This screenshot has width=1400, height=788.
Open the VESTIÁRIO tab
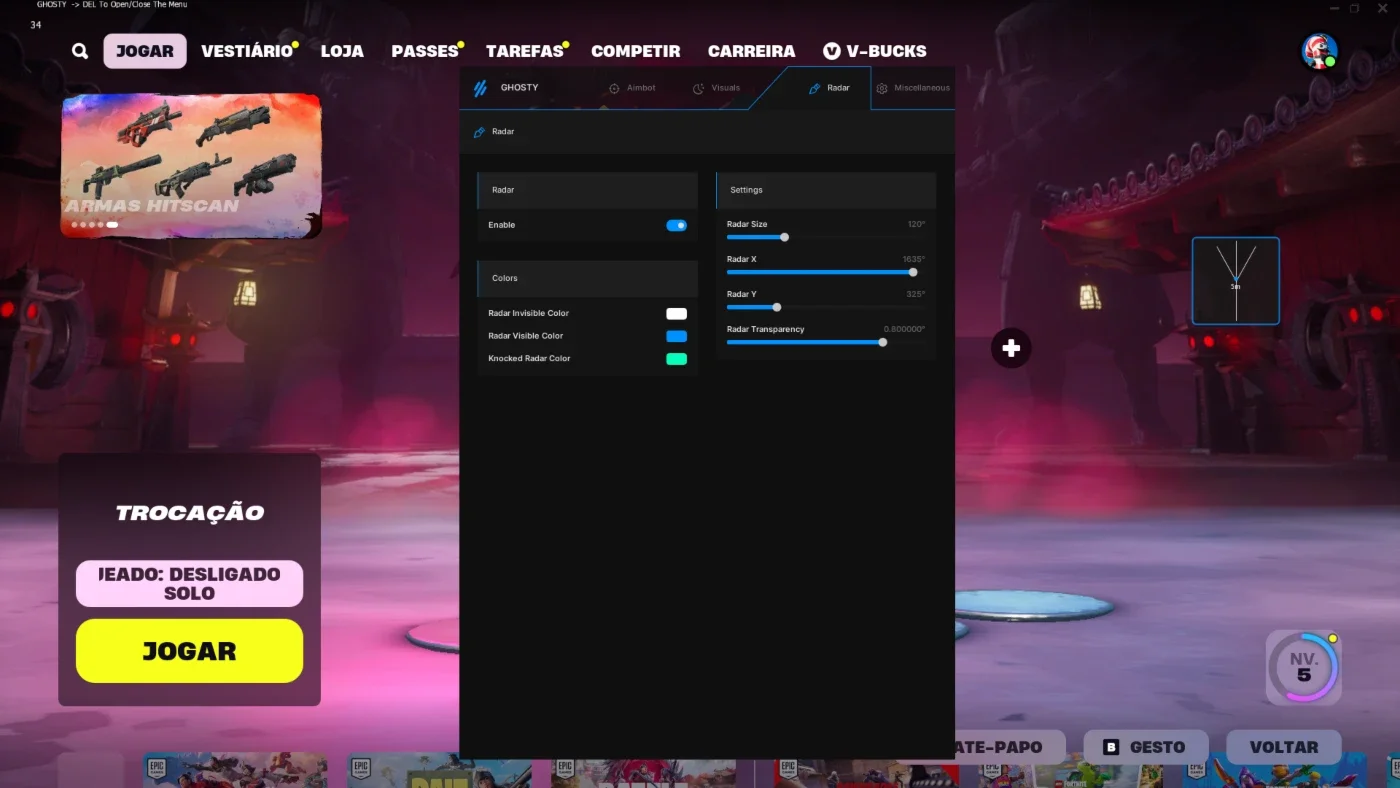click(246, 51)
